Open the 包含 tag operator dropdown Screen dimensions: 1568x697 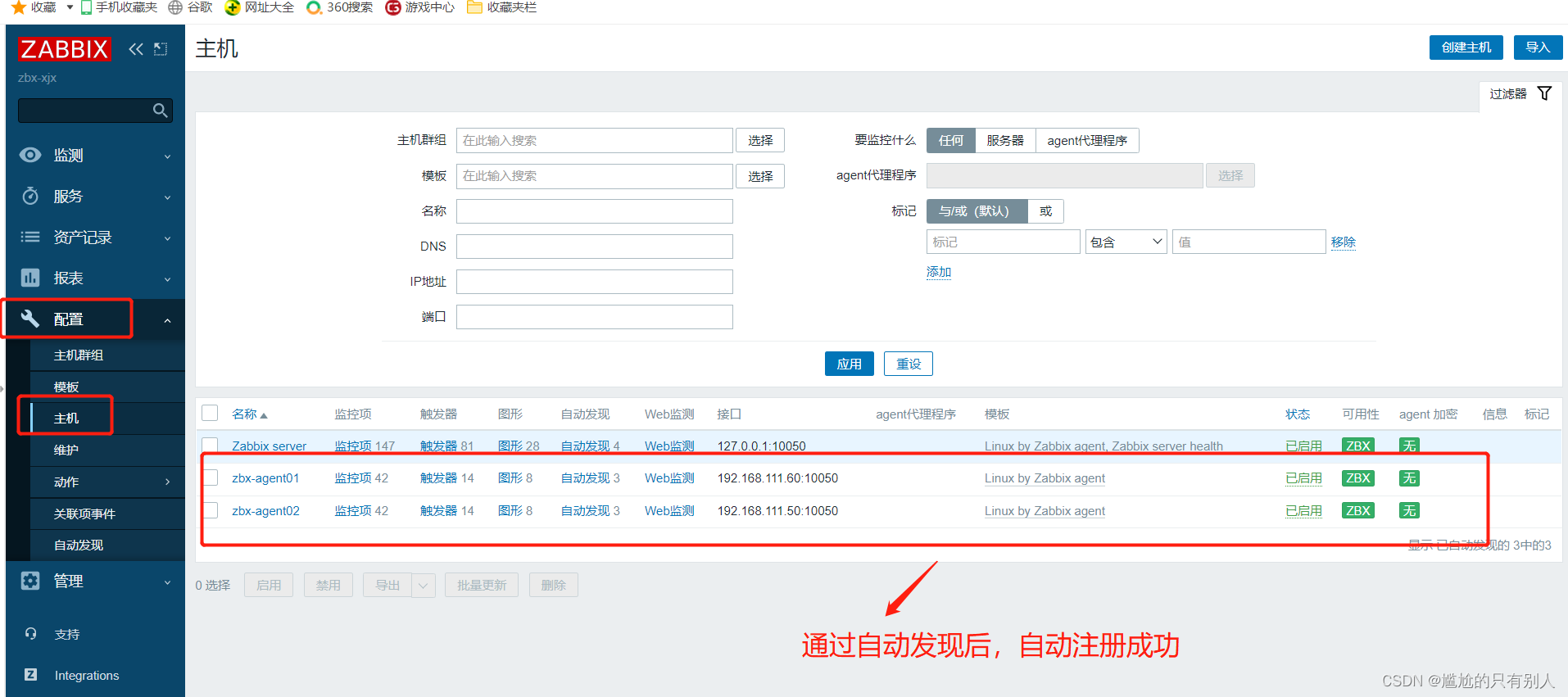coord(1126,242)
